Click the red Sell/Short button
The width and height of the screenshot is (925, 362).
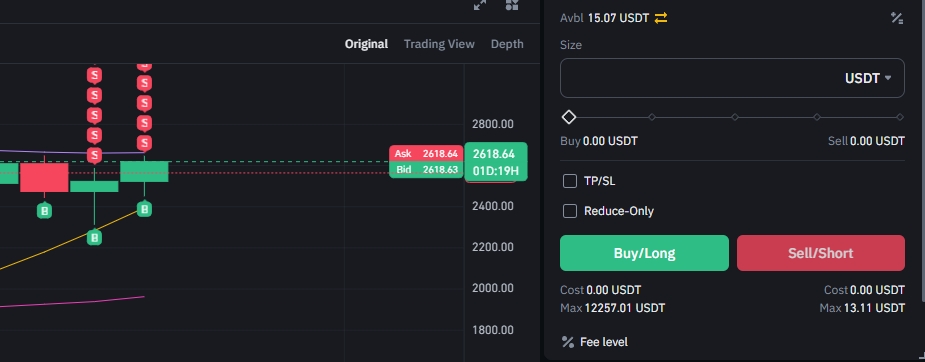(821, 253)
